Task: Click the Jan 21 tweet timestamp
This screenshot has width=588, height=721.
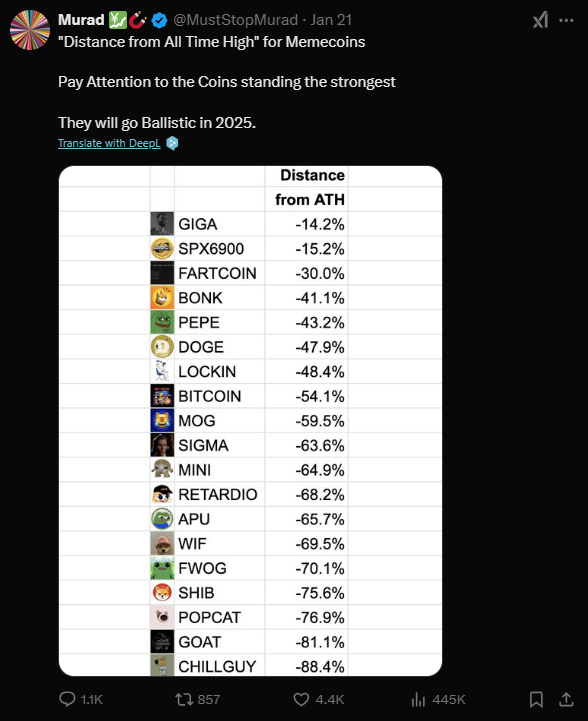Action: click(x=331, y=20)
